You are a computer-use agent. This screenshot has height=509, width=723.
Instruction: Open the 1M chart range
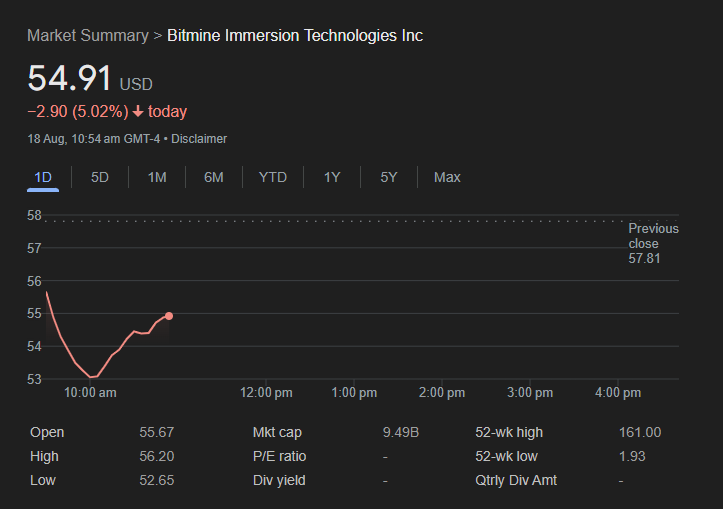pyautogui.click(x=157, y=178)
